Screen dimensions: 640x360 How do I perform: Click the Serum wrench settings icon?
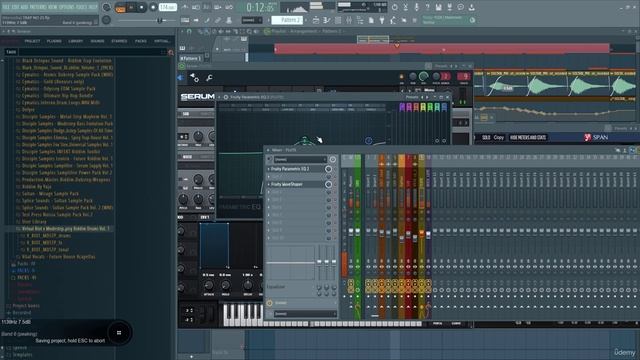tap(209, 78)
